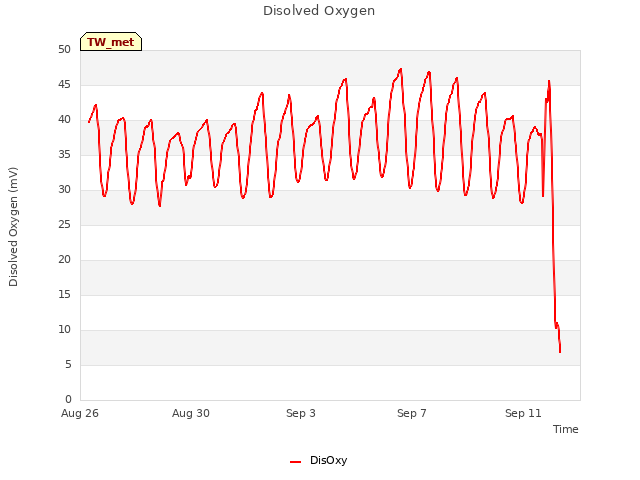Screen dimensions: 640x480
Task: Click the Sep 11 date tick label
Action: [x=523, y=413]
